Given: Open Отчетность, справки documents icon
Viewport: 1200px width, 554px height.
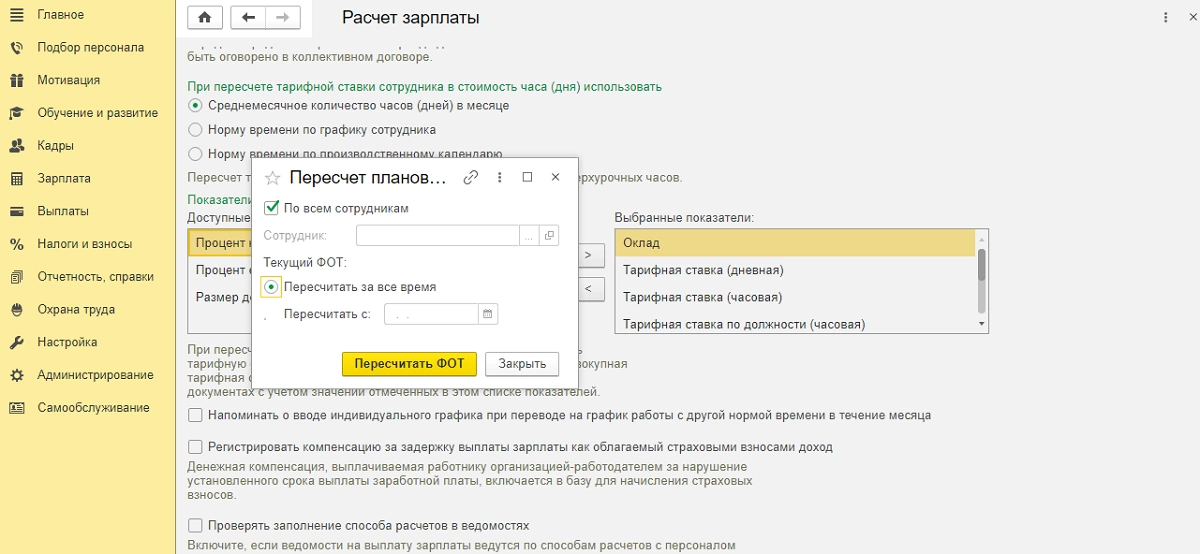Looking at the screenshot, I should tap(16, 277).
